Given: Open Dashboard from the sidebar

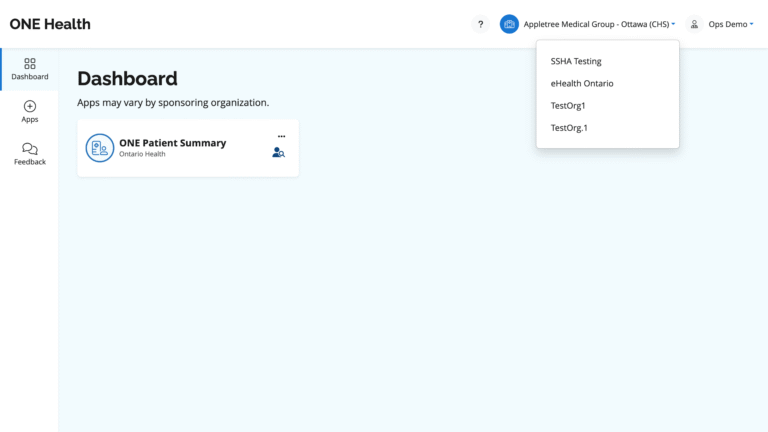Looking at the screenshot, I should coord(29,69).
